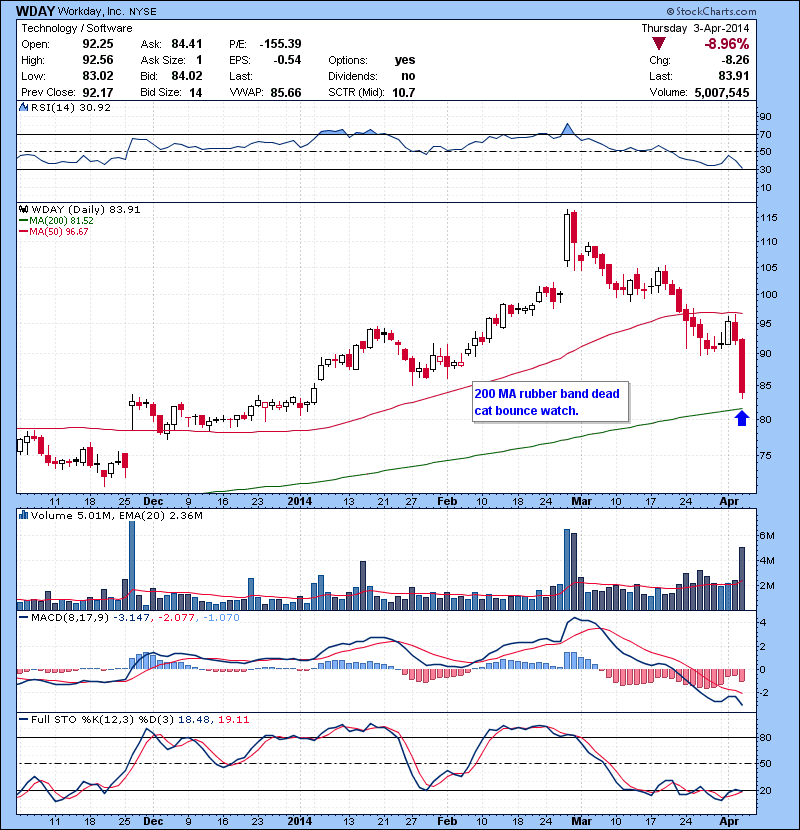Viewport: 800px width, 830px height.
Task: Click the 'WDAY (Daily) 83.91' chart label
Action: tap(86, 210)
